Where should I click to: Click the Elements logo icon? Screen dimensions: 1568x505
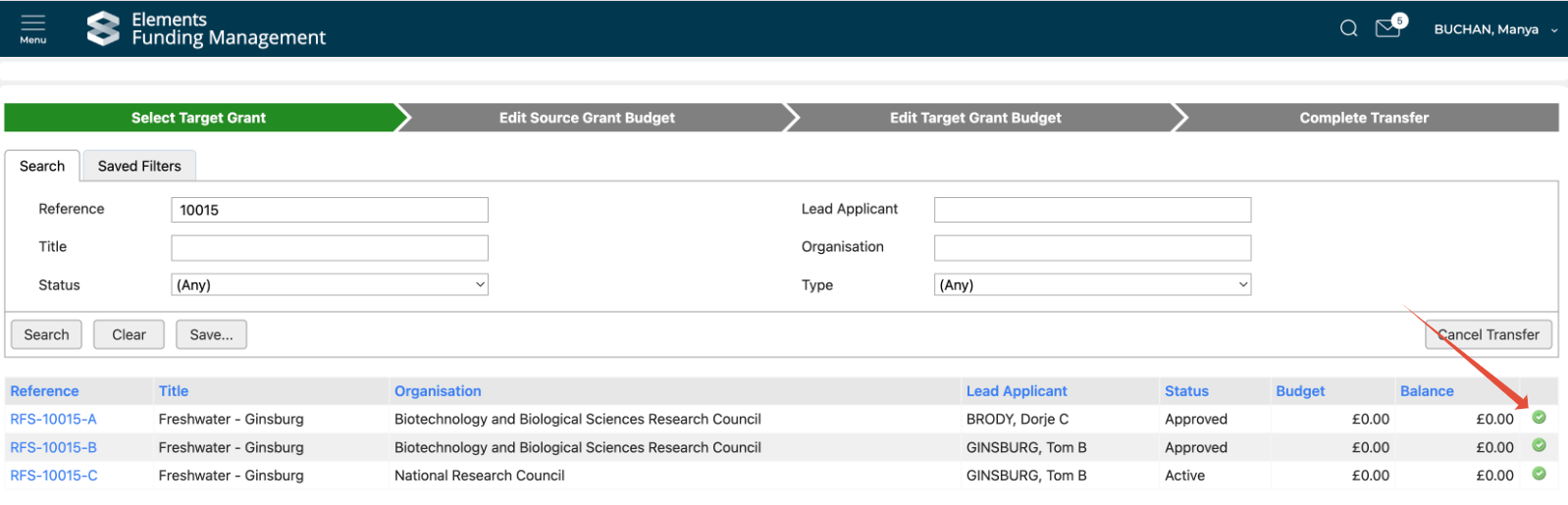[103, 28]
